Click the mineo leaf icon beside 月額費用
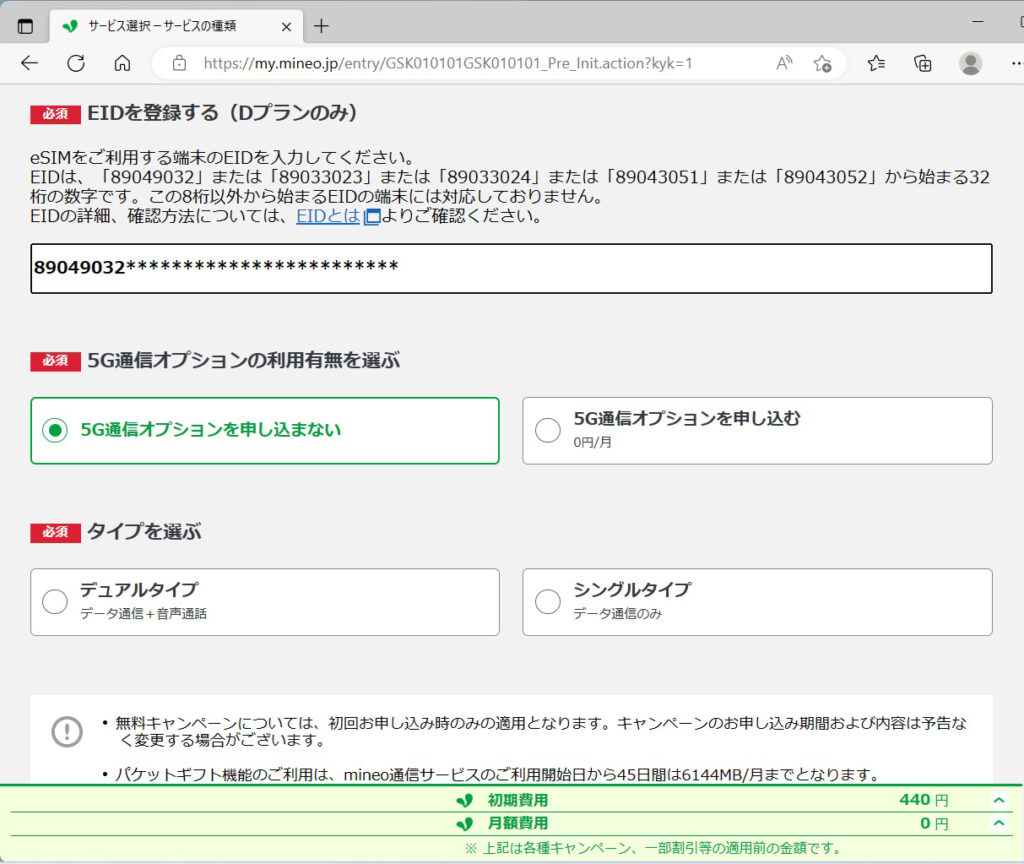The width and height of the screenshot is (1024, 864). tap(464, 824)
